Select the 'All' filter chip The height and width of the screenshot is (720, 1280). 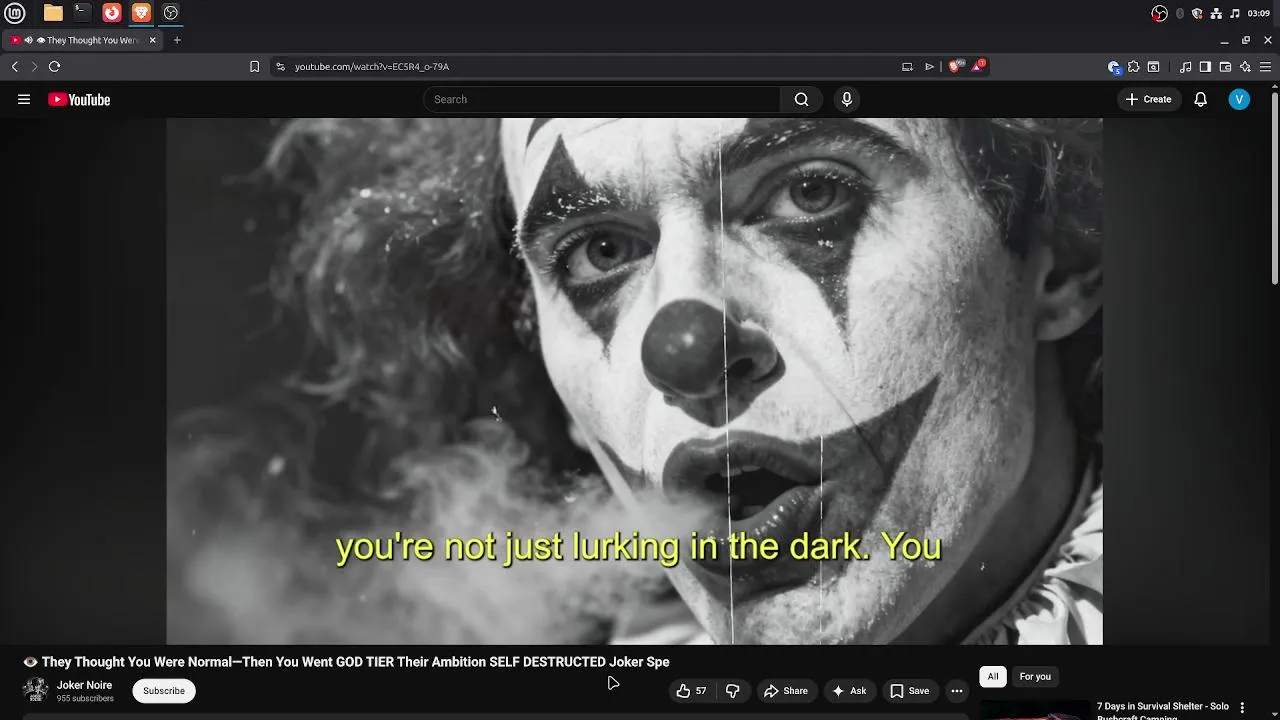[993, 677]
